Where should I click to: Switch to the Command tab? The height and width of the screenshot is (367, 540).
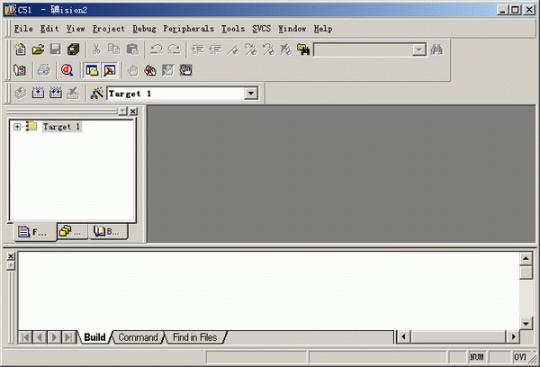(138, 337)
